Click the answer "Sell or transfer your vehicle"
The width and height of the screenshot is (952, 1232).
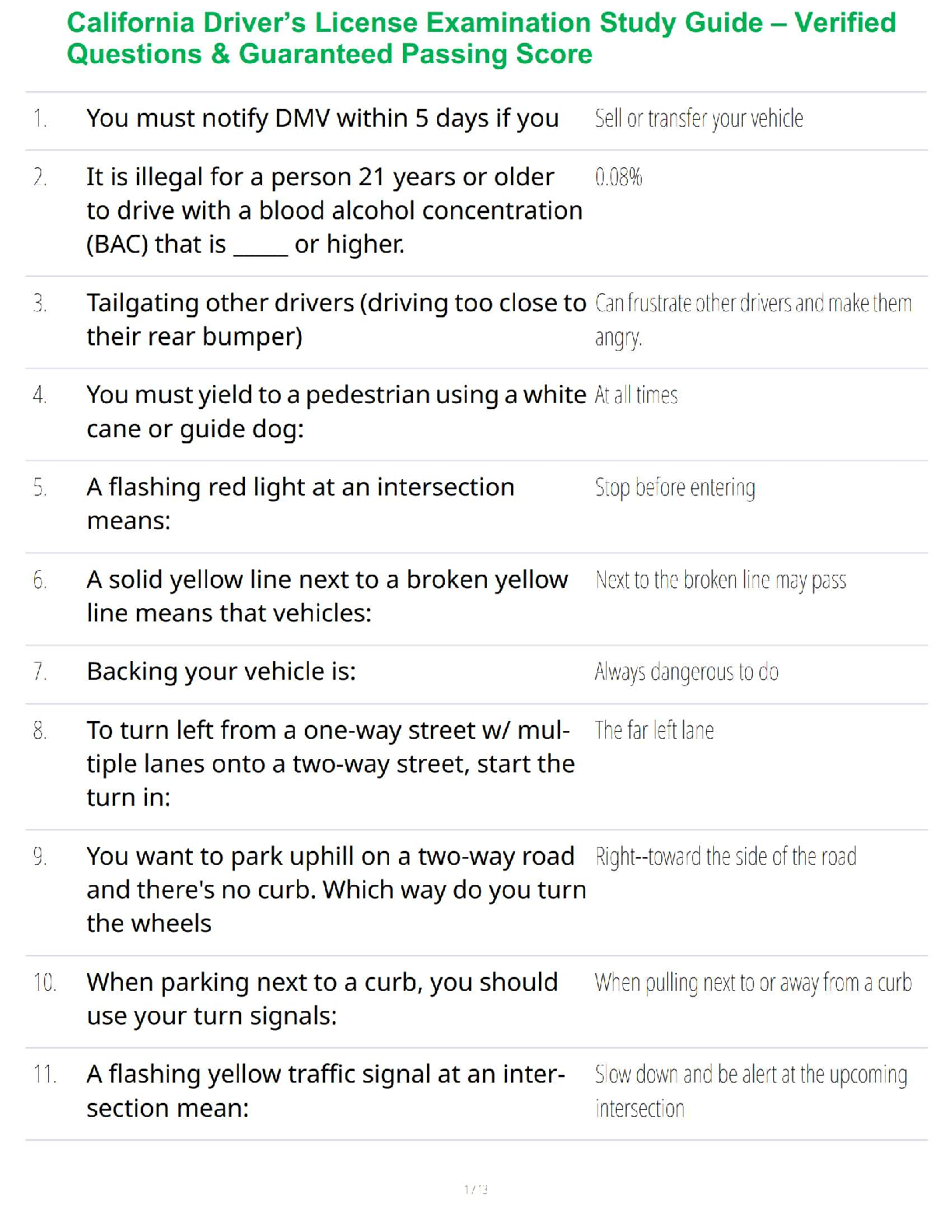pyautogui.click(x=698, y=118)
